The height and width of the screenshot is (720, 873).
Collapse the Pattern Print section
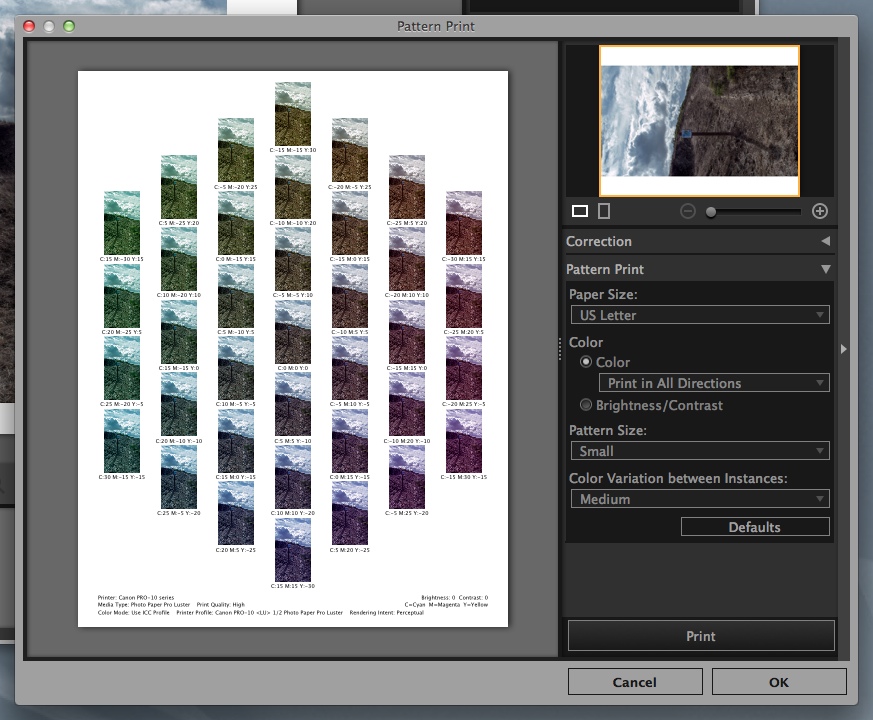825,269
